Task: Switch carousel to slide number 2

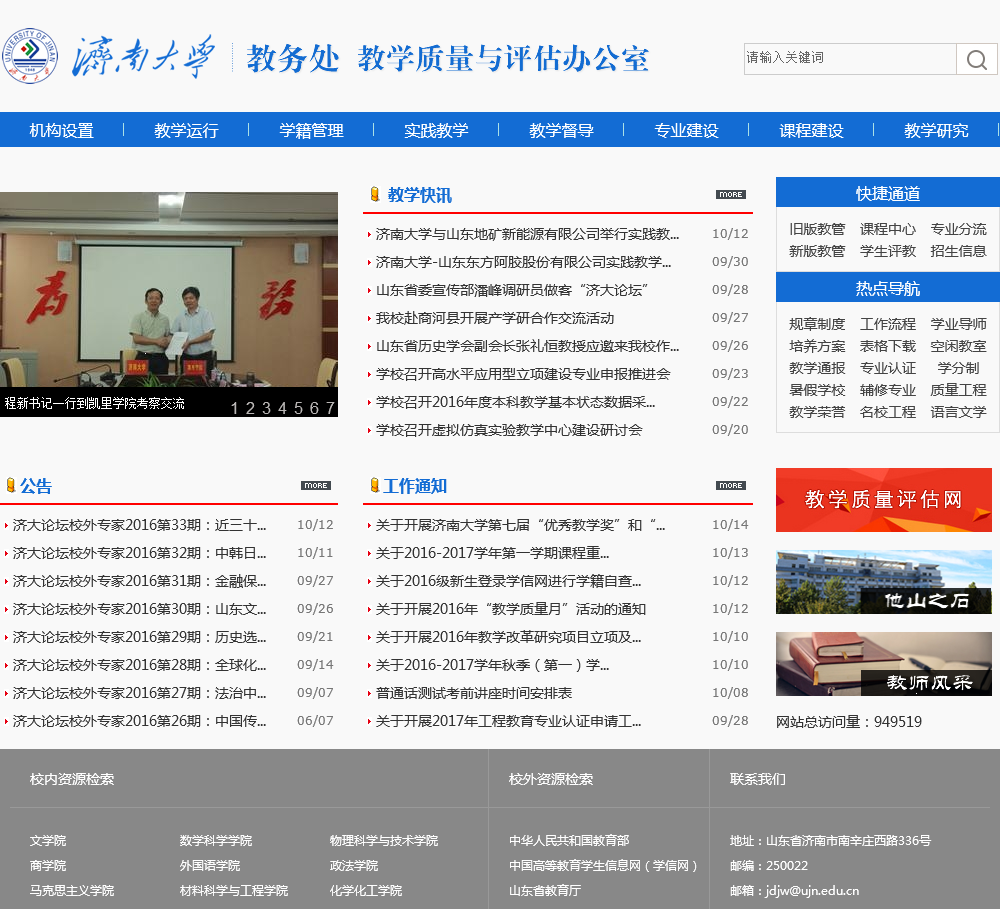Action: [x=250, y=408]
